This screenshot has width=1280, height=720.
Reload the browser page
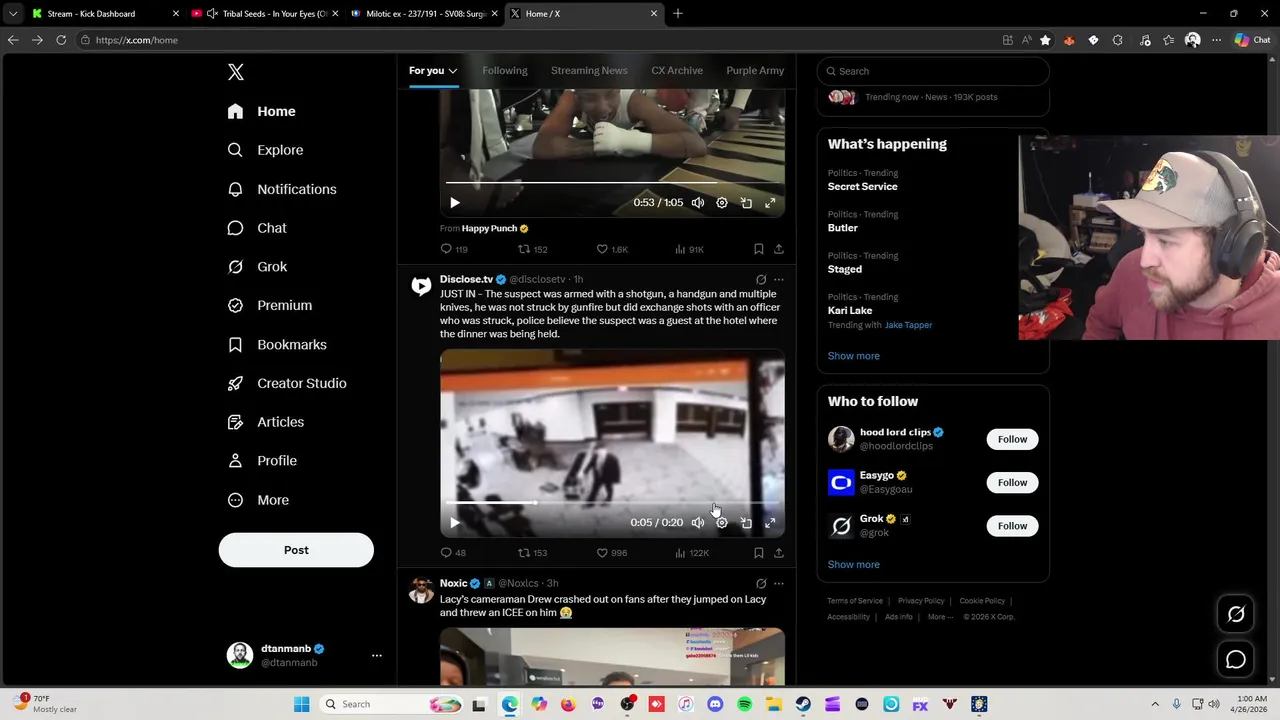(x=61, y=40)
